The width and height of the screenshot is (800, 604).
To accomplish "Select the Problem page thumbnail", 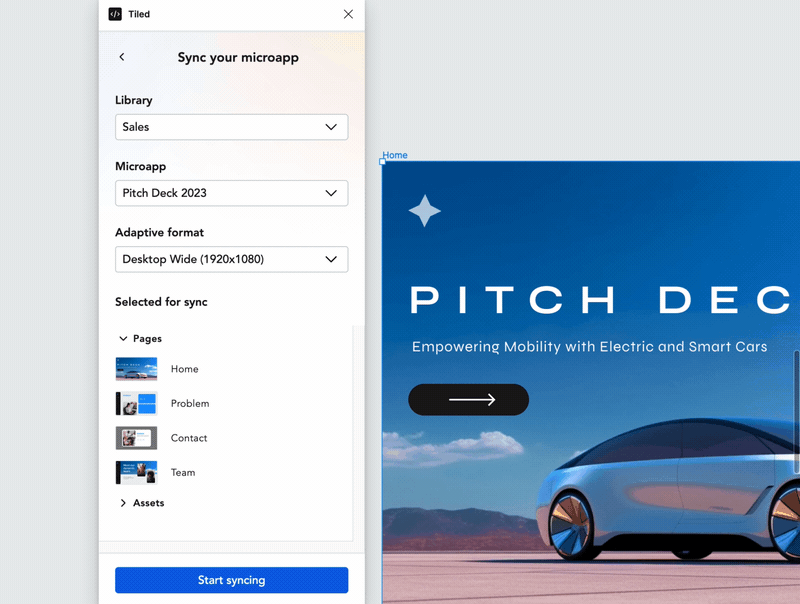I will (x=136, y=404).
